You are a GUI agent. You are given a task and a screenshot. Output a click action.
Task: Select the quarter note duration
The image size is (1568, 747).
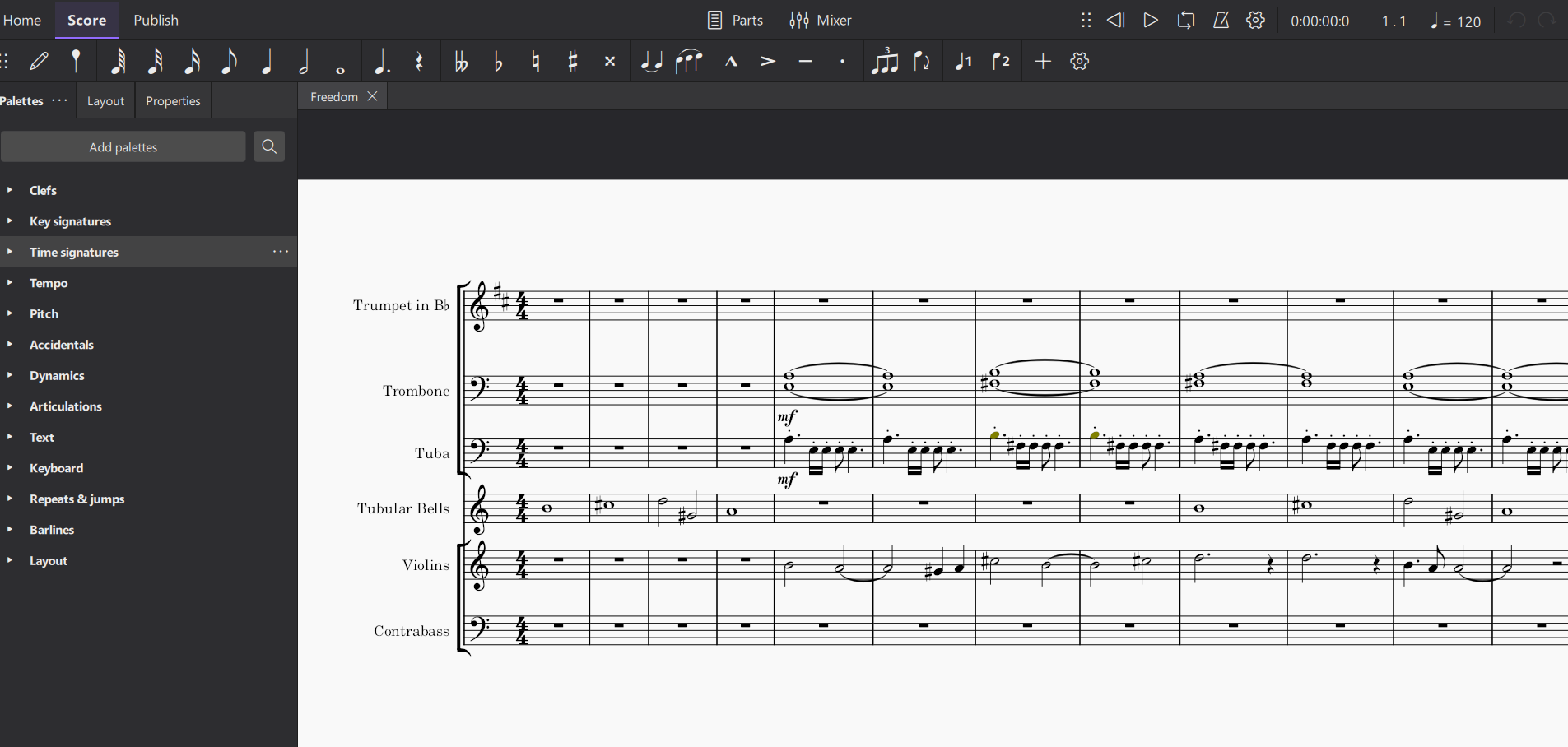[267, 61]
